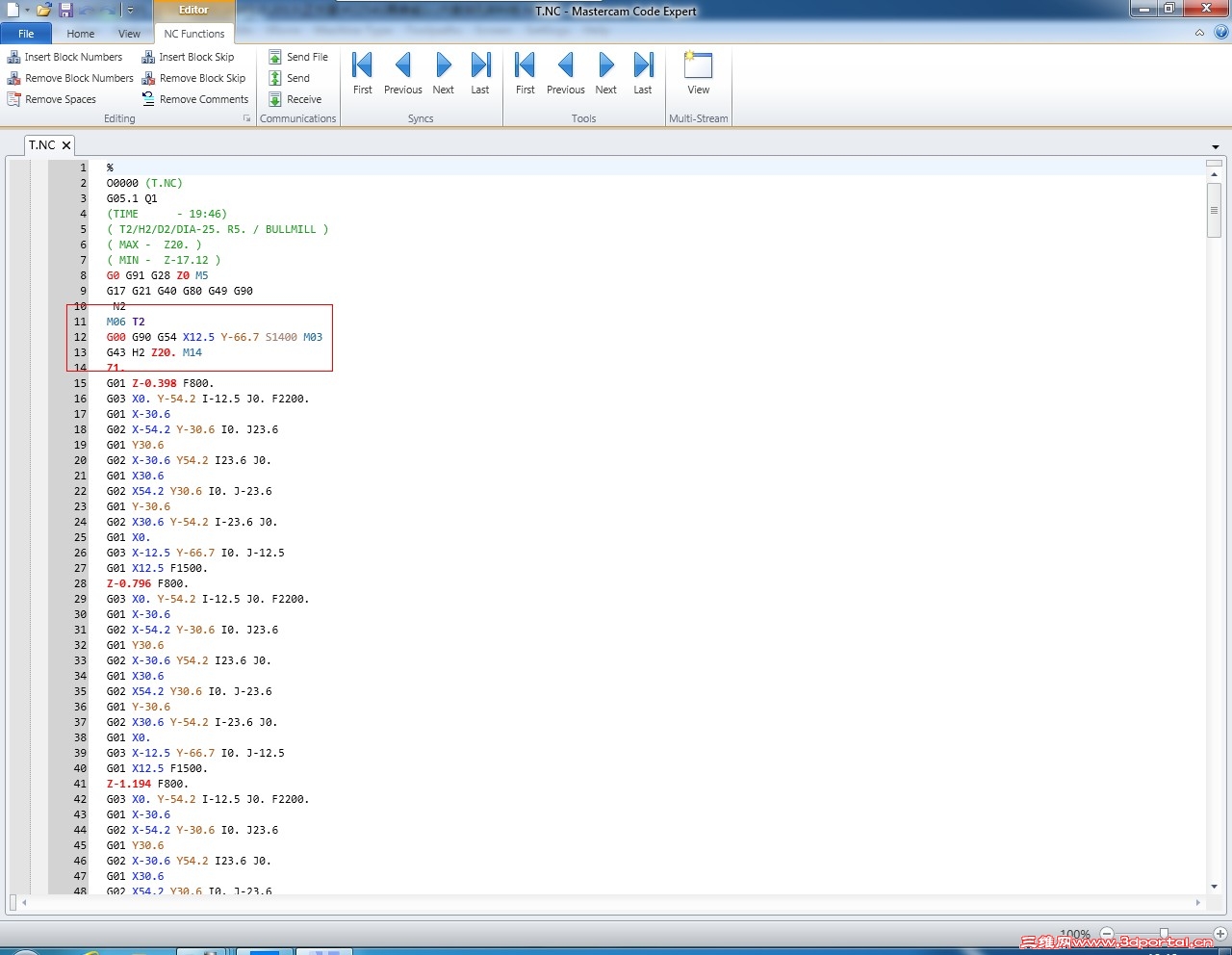Click the M06 T2 tool change line
This screenshot has width=1232, height=955.
(126, 322)
